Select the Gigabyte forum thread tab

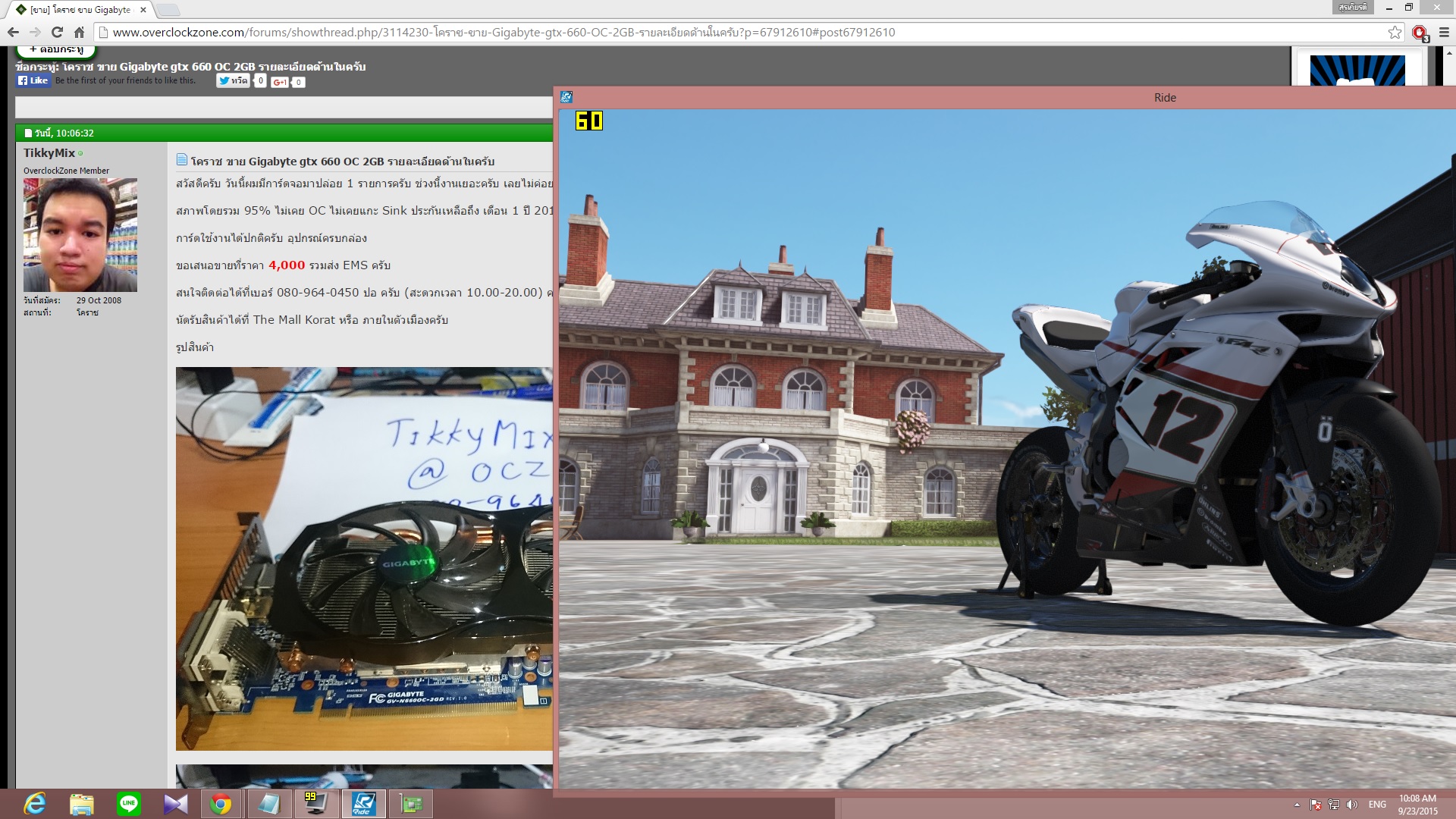coord(80,10)
